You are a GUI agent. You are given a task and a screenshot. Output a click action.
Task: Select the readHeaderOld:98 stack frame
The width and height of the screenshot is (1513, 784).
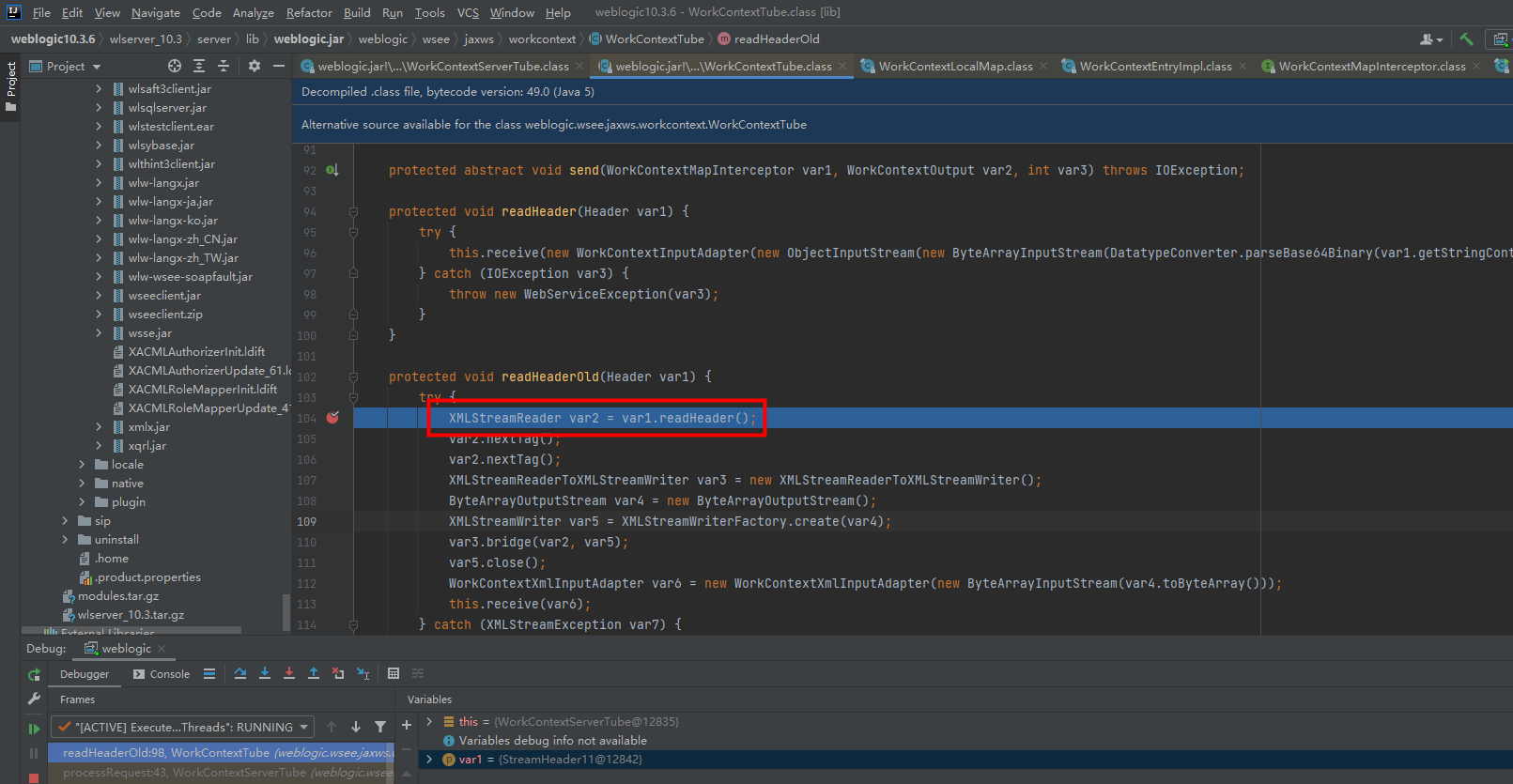pos(221,752)
